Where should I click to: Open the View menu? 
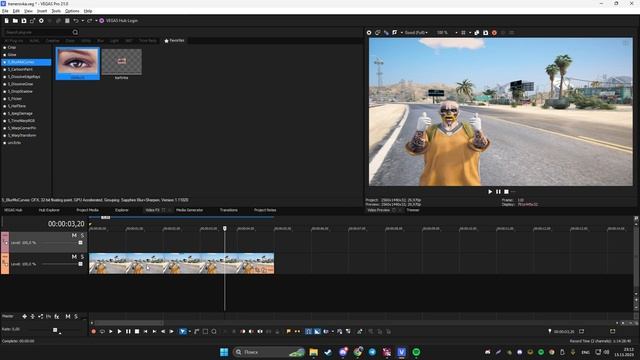[x=28, y=11]
